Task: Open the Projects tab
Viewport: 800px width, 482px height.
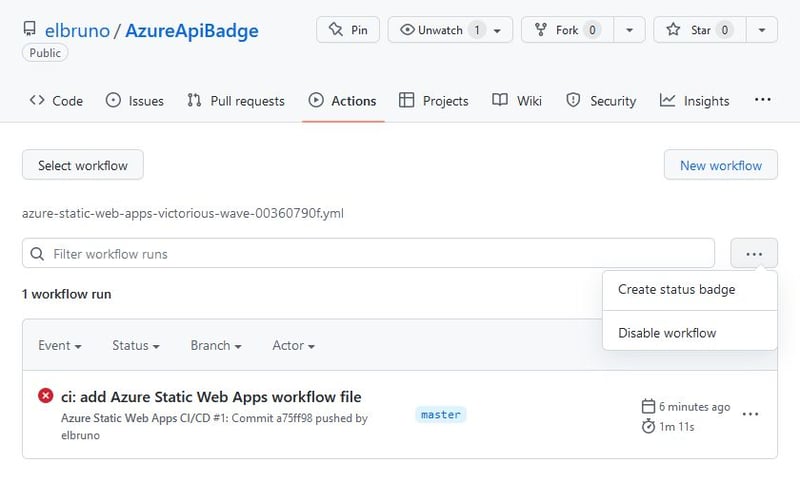Action: [x=434, y=100]
